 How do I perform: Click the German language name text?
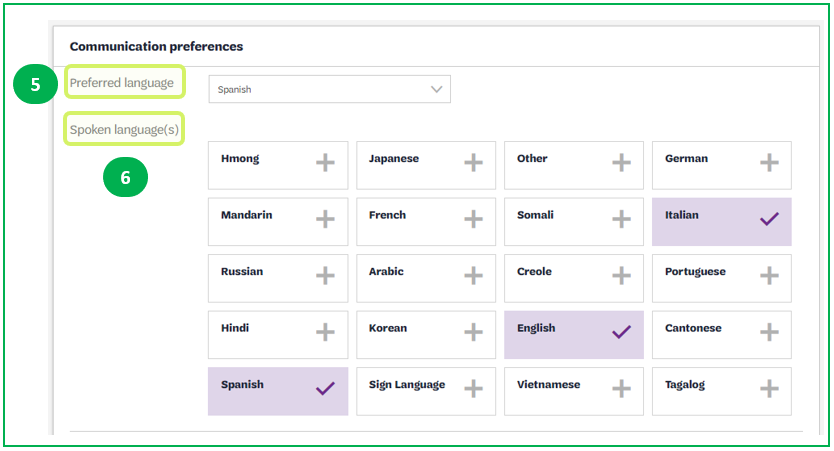[686, 158]
